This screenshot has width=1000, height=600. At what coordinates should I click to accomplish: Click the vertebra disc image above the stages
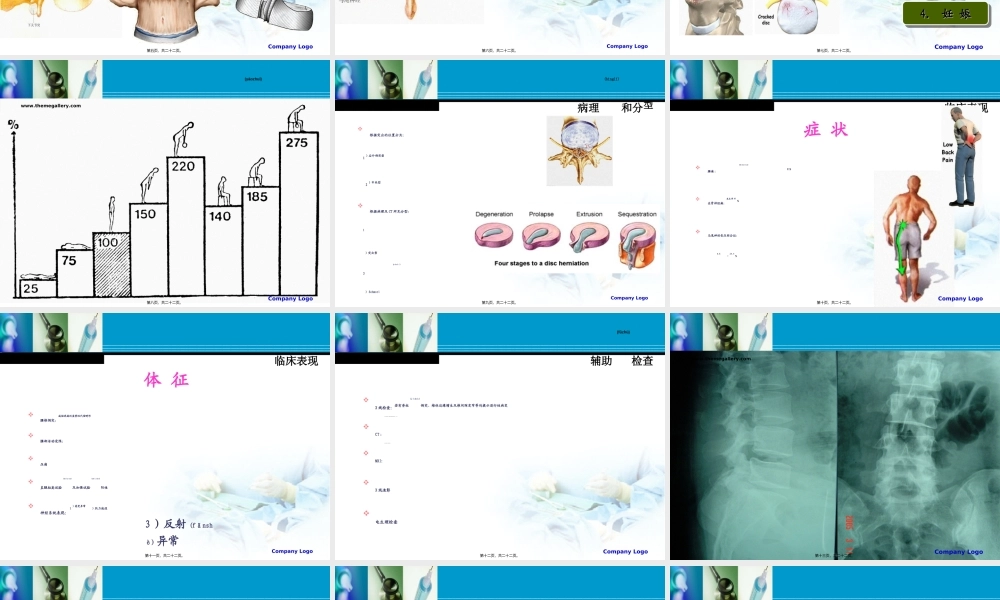click(x=578, y=150)
